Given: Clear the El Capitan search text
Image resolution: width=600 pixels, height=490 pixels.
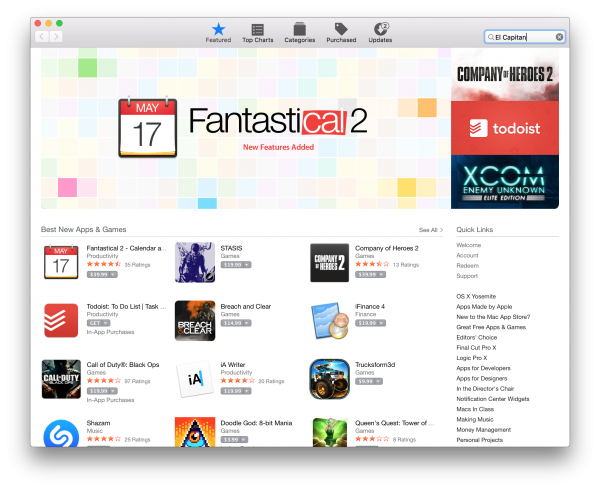Looking at the screenshot, I should [559, 37].
